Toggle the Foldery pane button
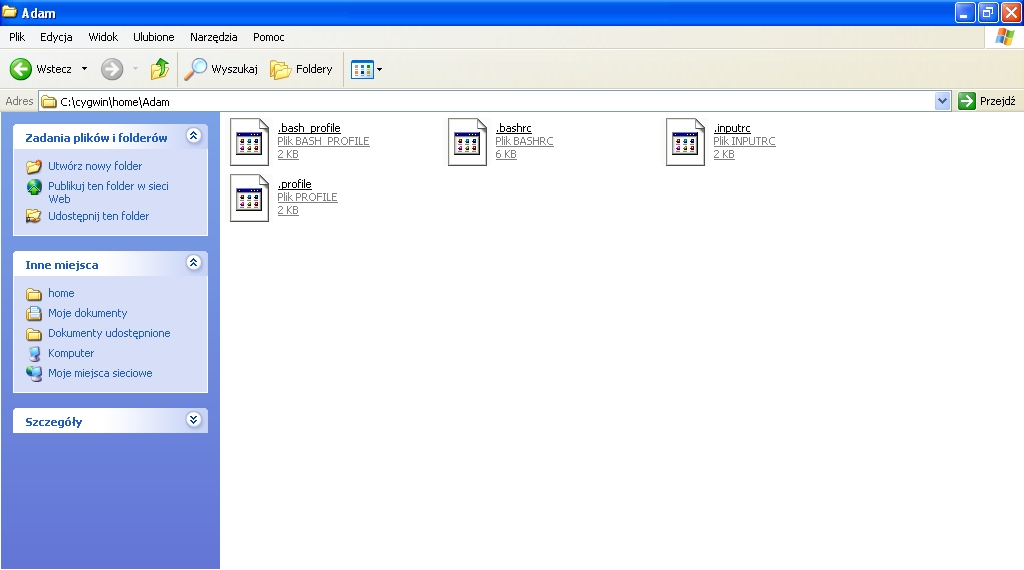 coord(301,69)
